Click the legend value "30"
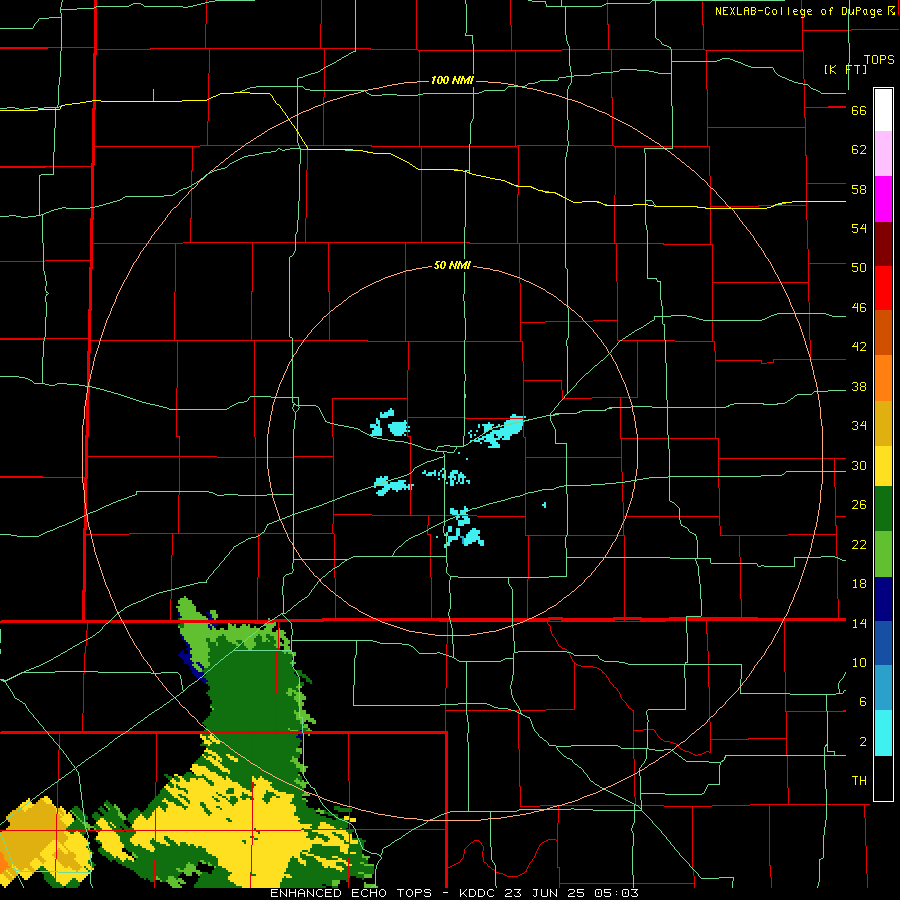900x900 pixels. click(x=859, y=465)
